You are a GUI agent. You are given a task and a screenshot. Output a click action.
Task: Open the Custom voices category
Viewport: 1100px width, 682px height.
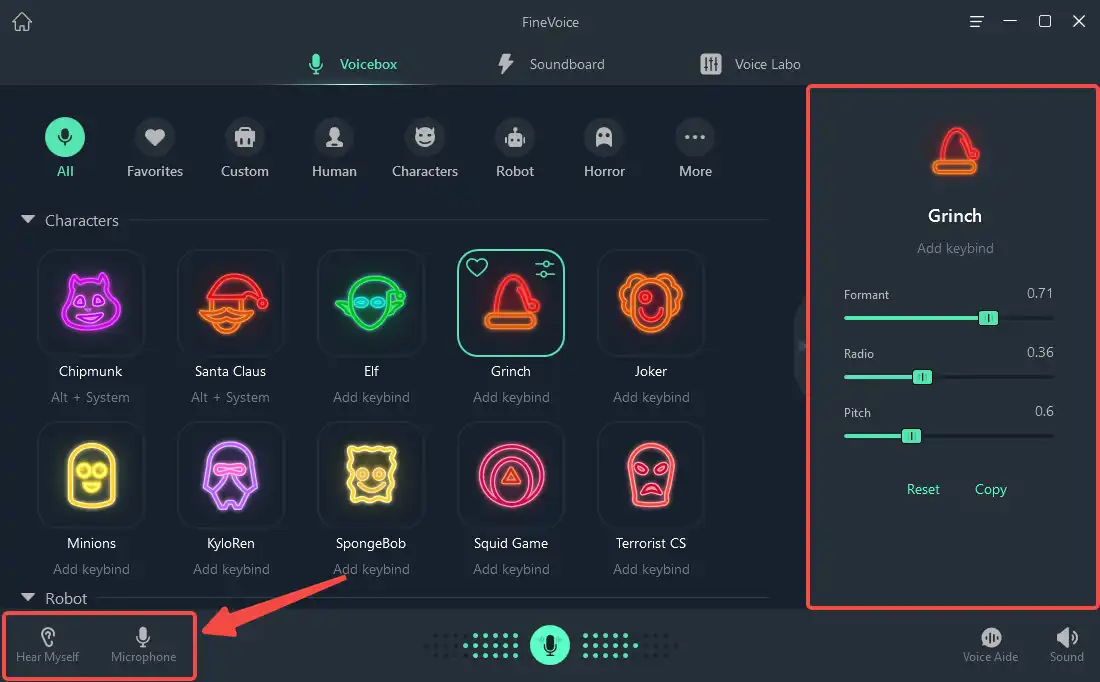pyautogui.click(x=245, y=148)
